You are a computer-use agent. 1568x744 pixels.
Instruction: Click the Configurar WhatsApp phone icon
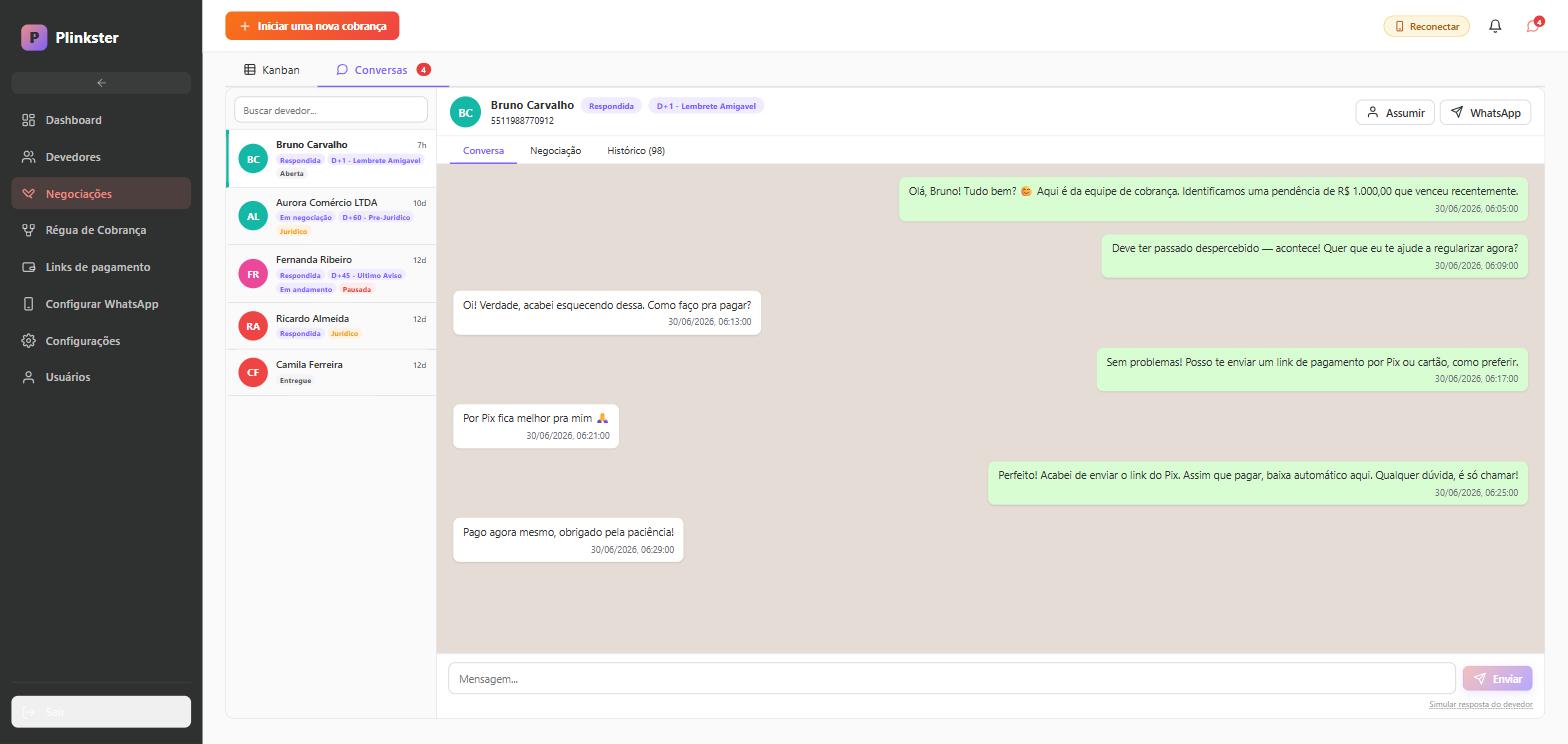click(28, 304)
